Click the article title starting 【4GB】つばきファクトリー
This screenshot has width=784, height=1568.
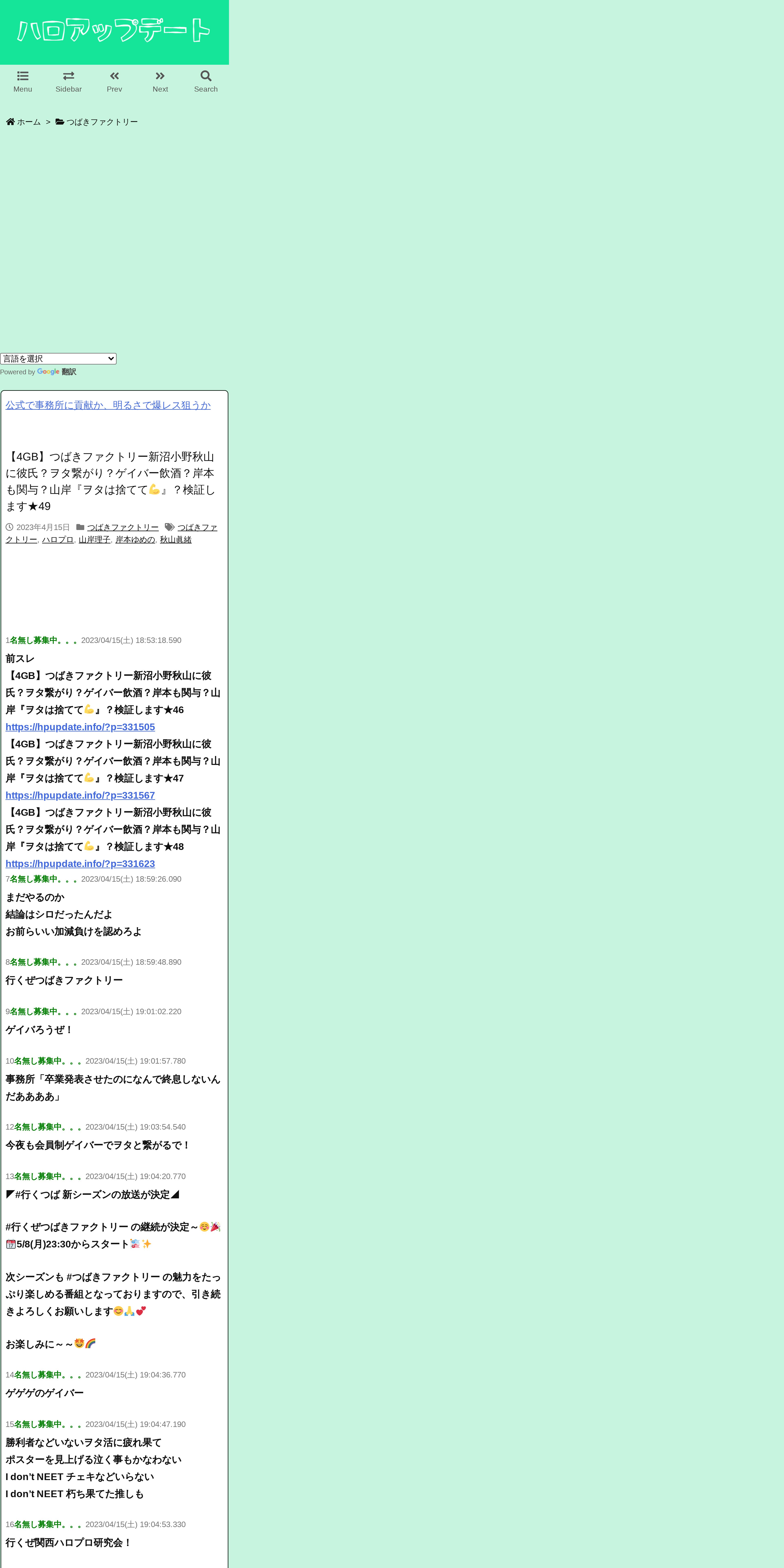tap(111, 482)
